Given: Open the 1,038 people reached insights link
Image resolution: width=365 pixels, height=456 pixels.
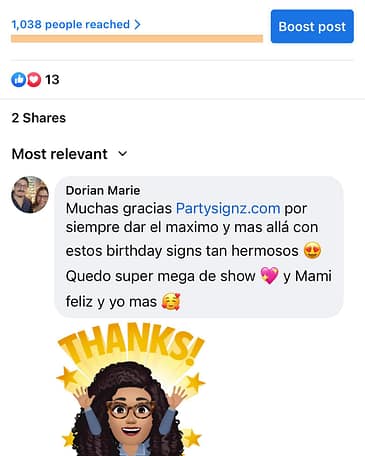Looking at the screenshot, I should coord(76,24).
